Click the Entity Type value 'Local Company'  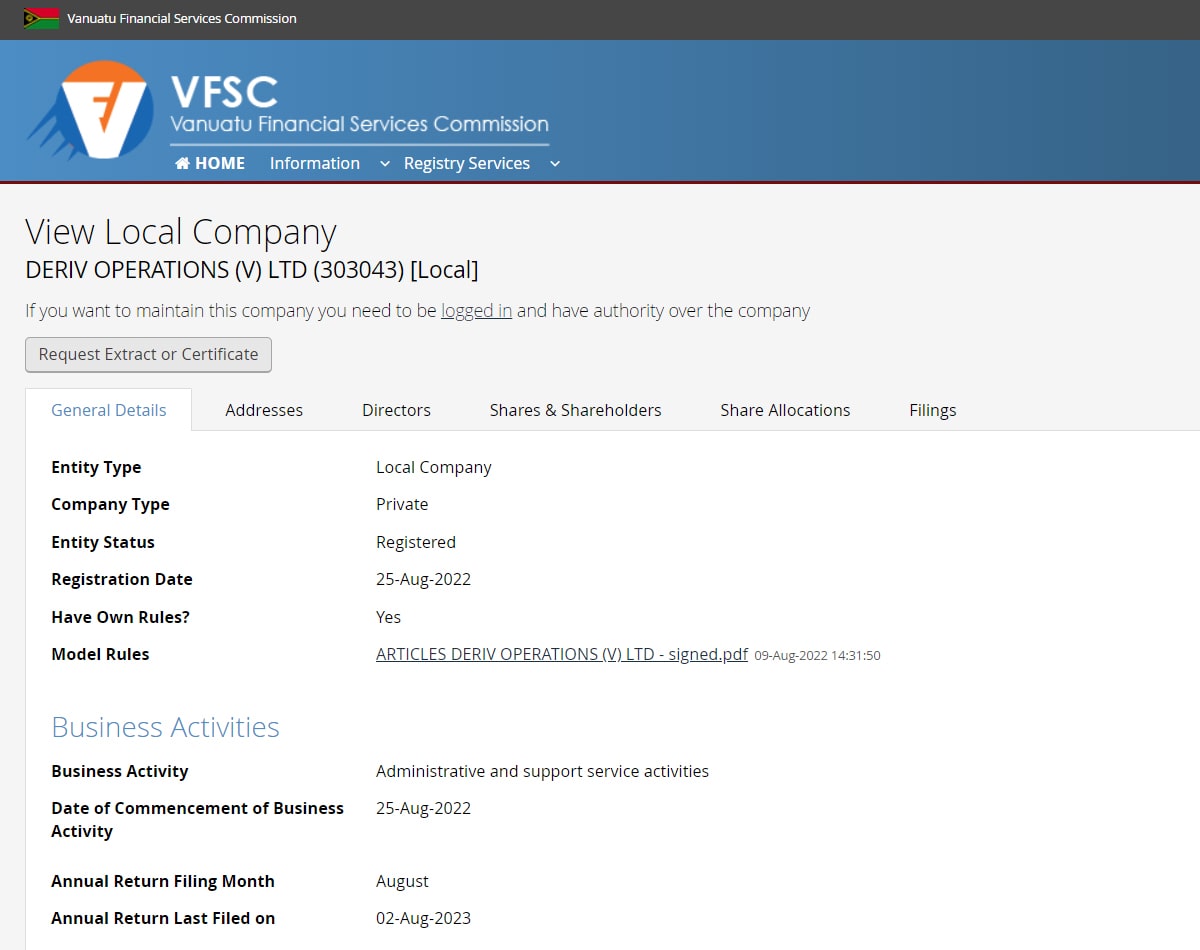coord(434,467)
